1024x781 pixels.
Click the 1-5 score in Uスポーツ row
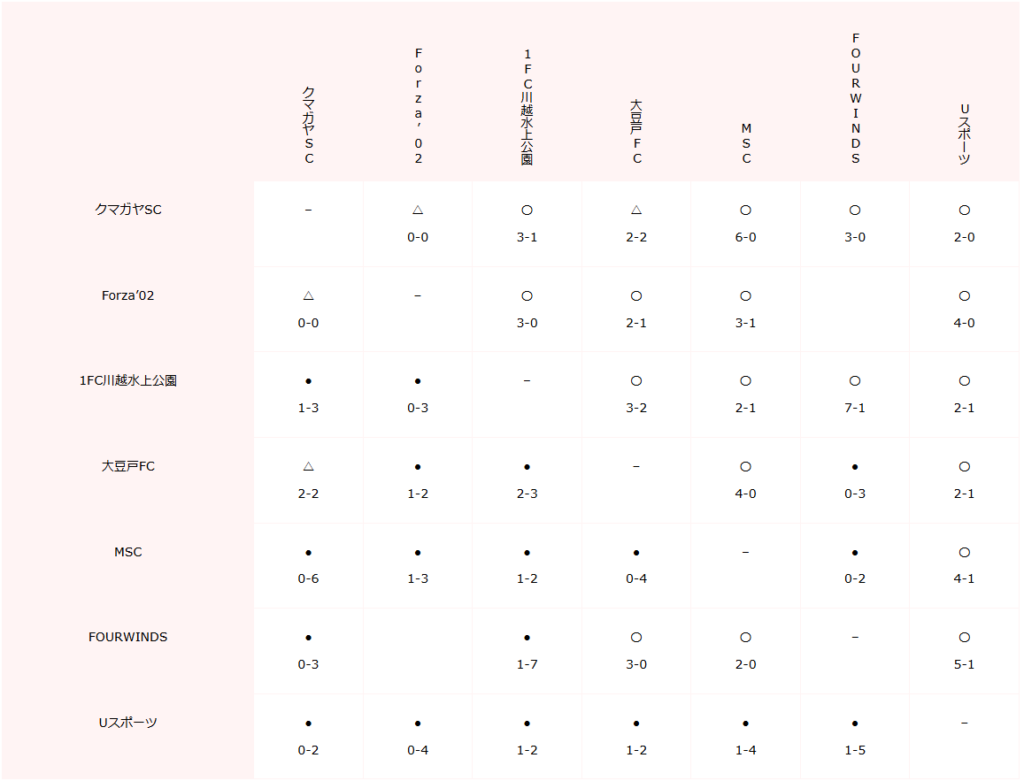855,750
